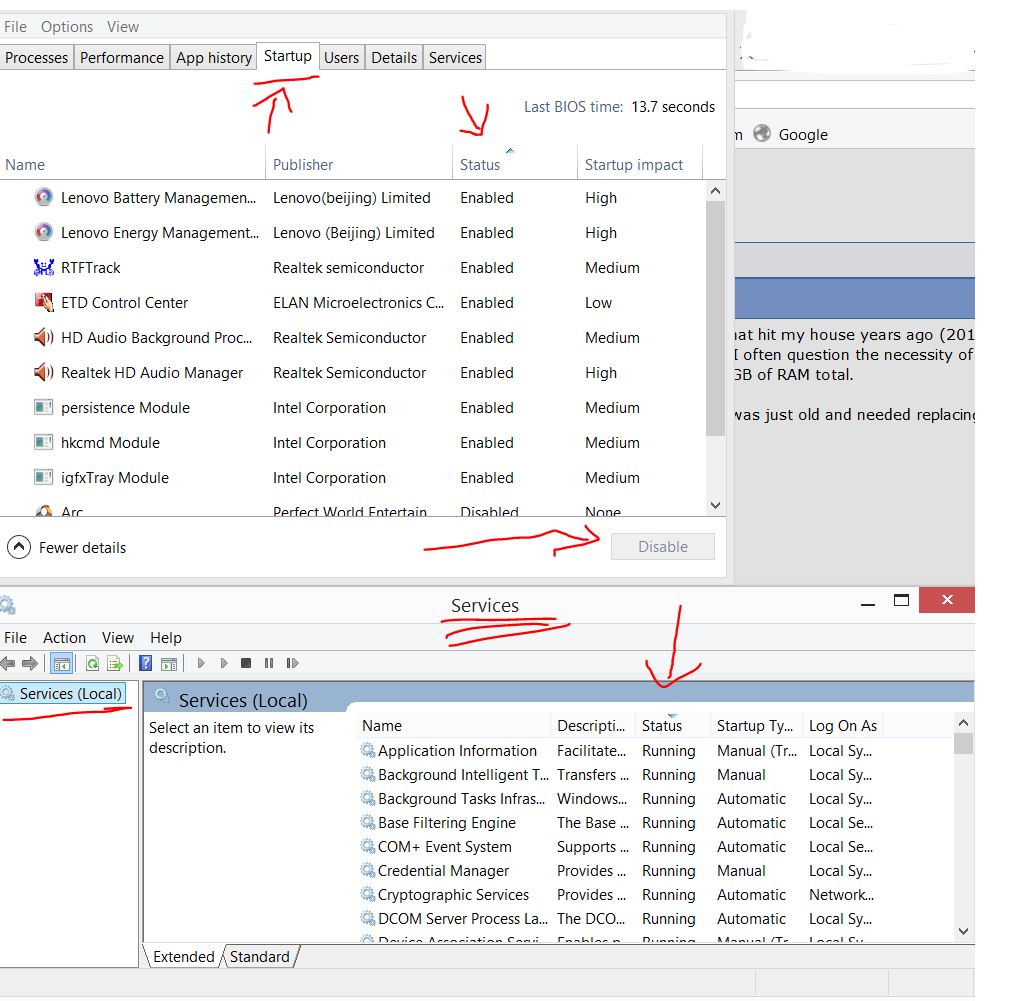Open the Options menu in Task Manager
The width and height of the screenshot is (1022, 1001).
pos(66,27)
